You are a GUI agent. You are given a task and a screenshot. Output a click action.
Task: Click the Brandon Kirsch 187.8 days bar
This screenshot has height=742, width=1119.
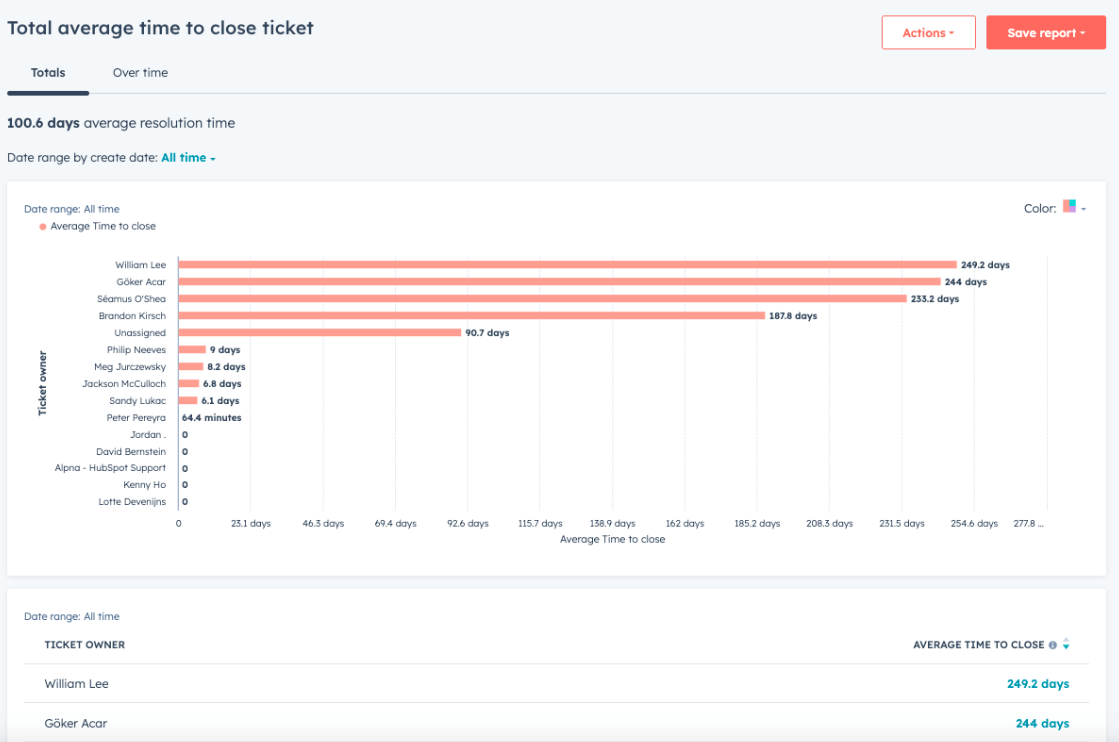[472, 315]
